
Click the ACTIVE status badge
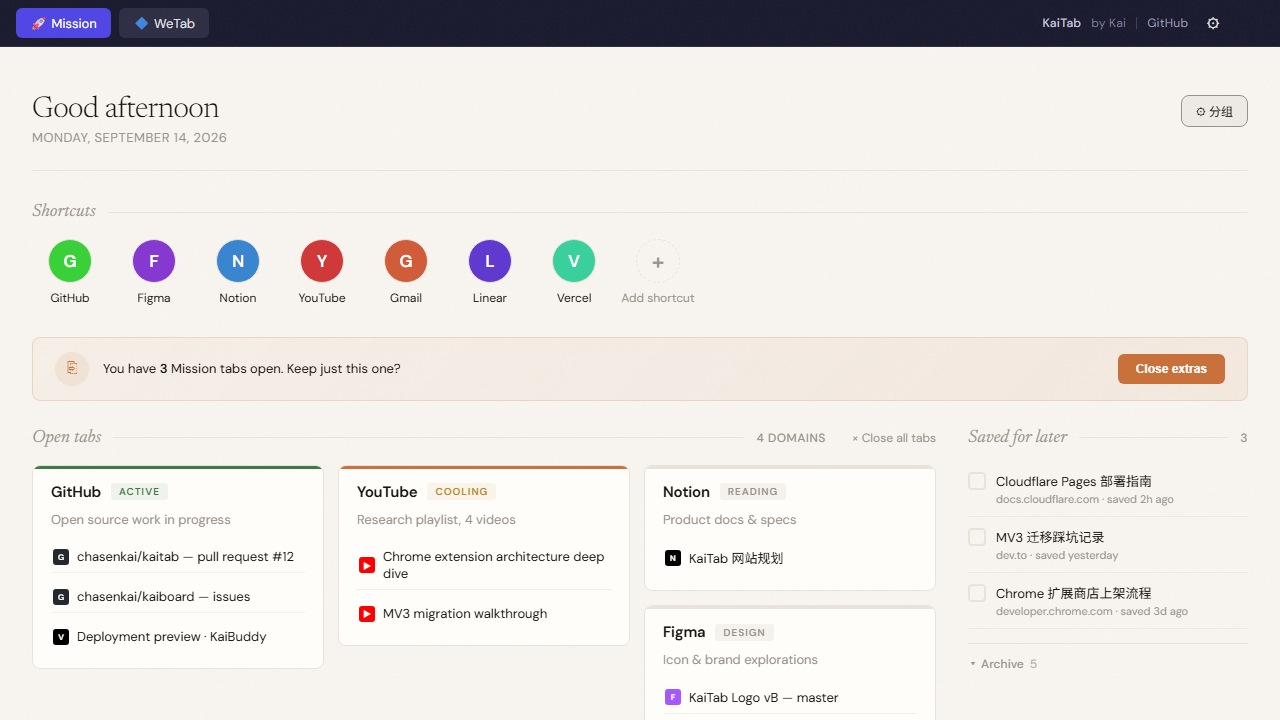(139, 492)
